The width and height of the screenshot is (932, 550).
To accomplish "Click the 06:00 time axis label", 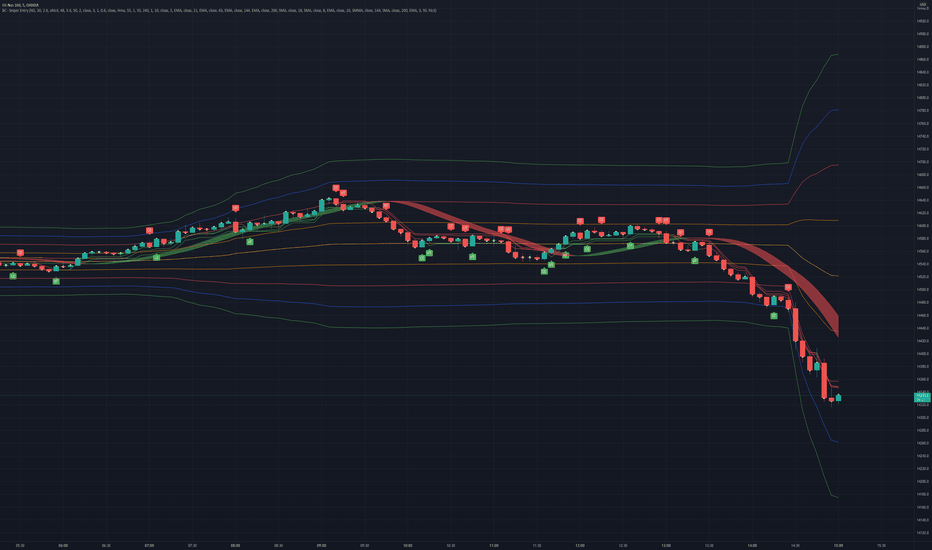I will click(63, 545).
